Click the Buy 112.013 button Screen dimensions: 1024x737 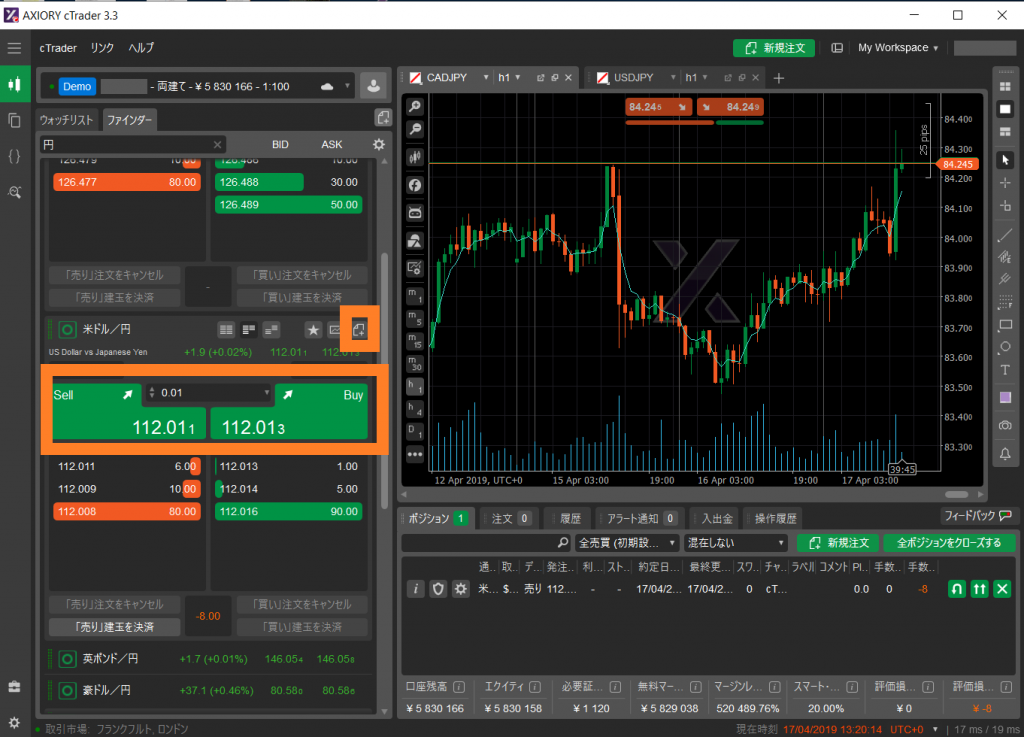[x=289, y=411]
